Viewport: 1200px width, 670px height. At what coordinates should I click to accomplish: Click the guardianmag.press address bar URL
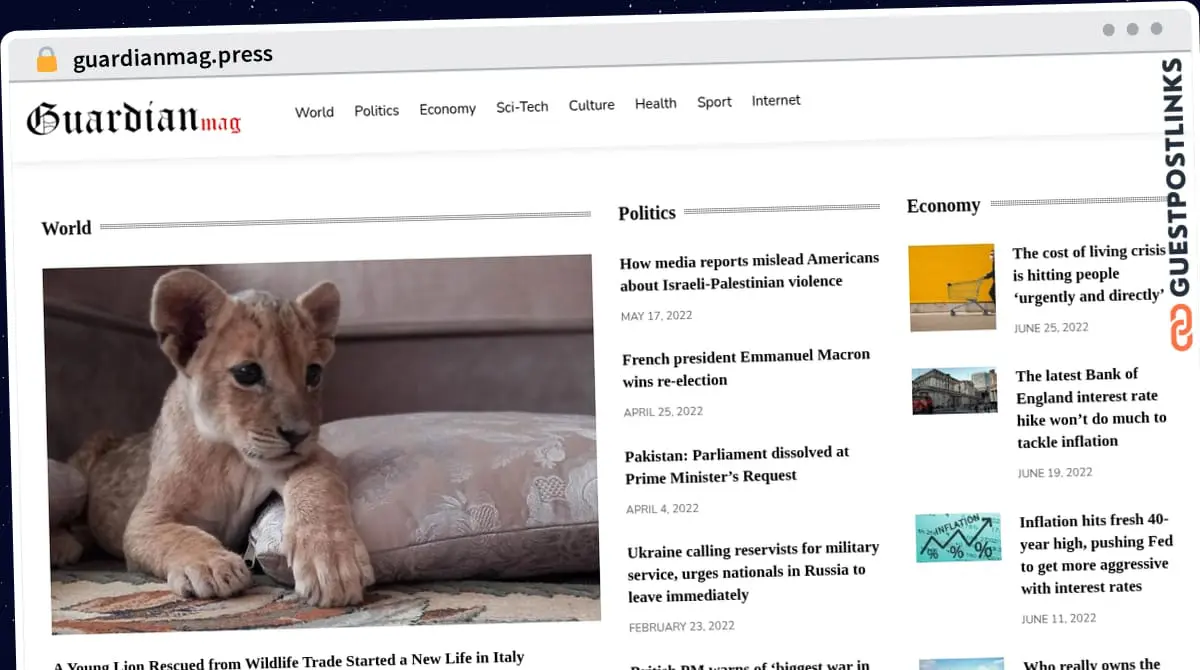click(173, 57)
